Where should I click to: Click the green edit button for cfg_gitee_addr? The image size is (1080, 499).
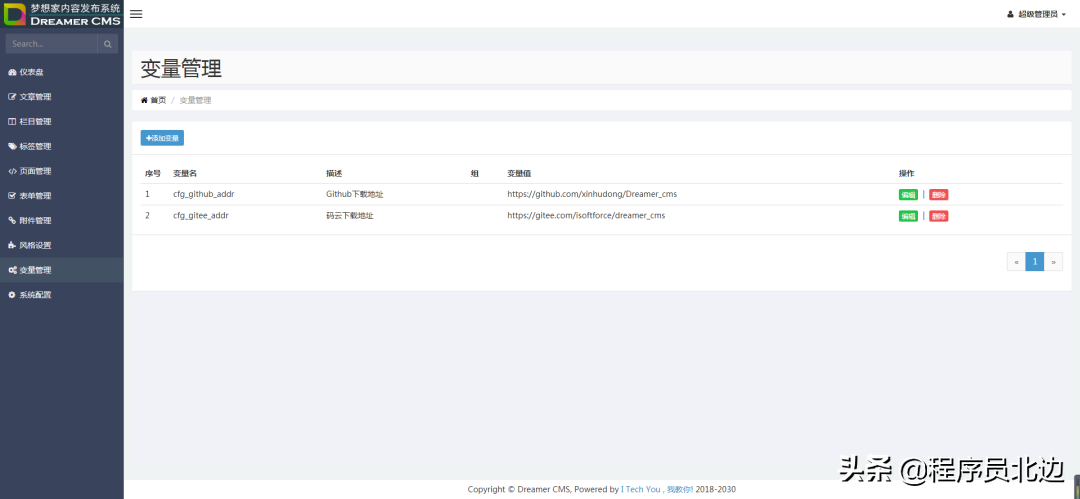click(908, 216)
